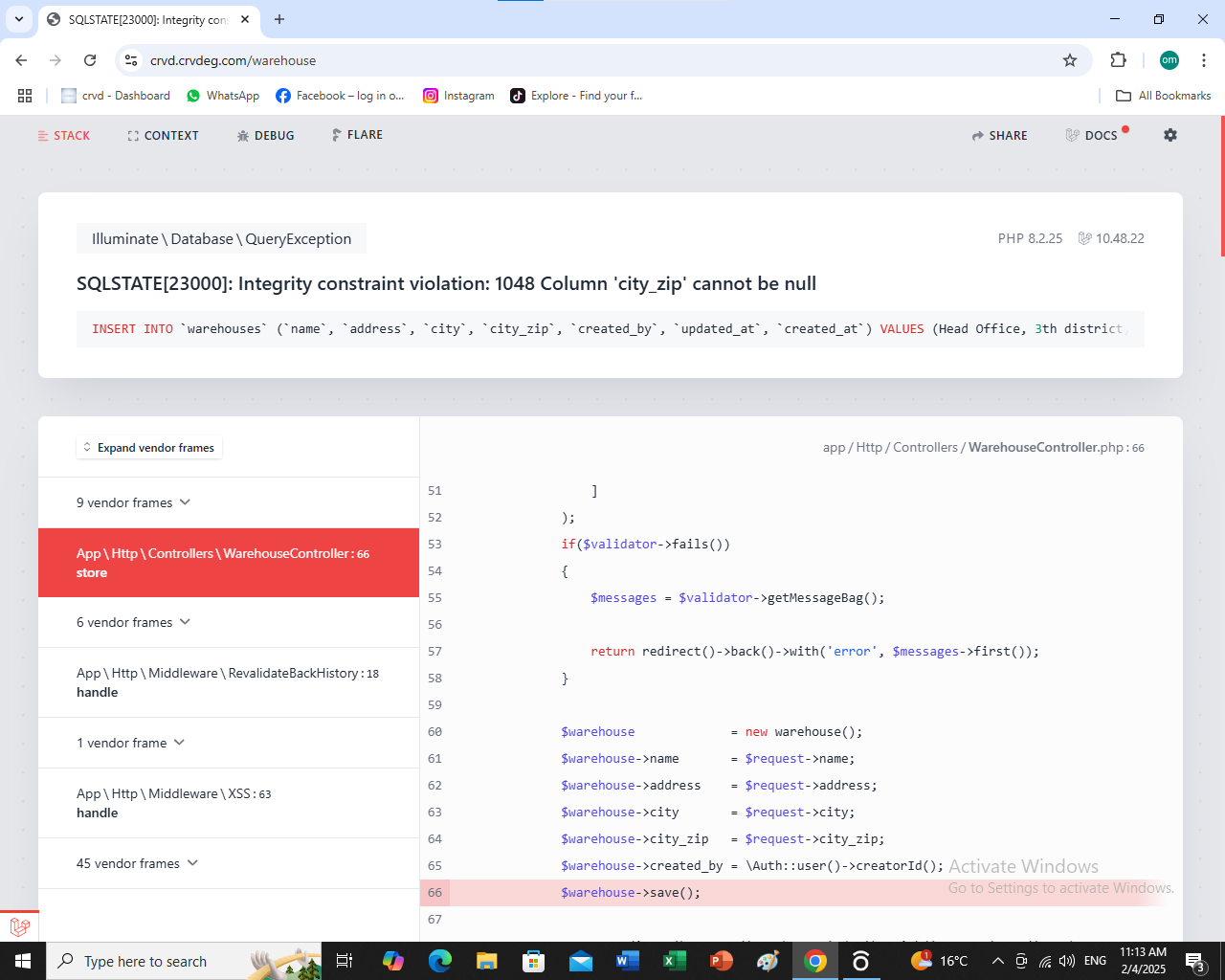The width and height of the screenshot is (1225, 980).
Task: Switch to the DEBUG tab
Action: (x=265, y=136)
